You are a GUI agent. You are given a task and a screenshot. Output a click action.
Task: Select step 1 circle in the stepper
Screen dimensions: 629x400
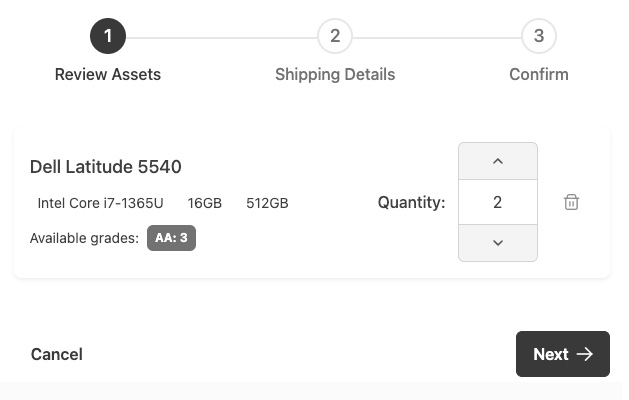coord(108,37)
